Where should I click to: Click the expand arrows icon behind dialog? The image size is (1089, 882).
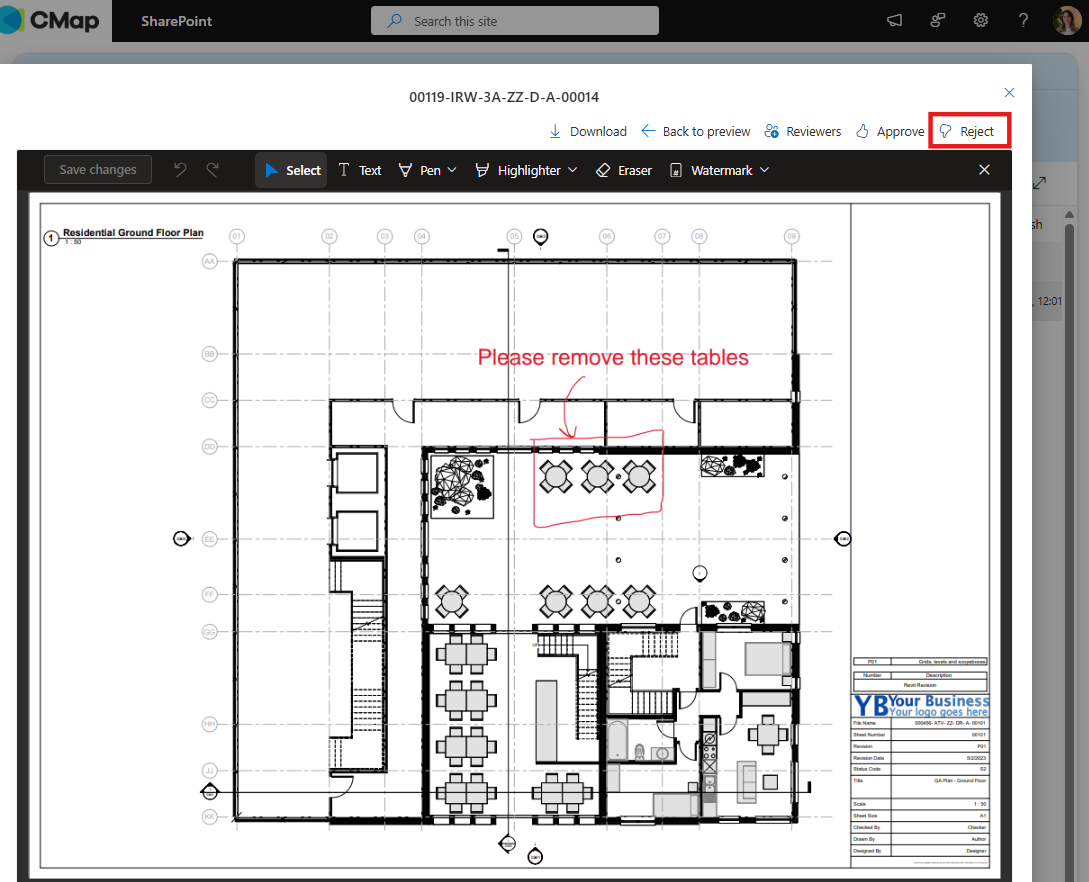pyautogui.click(x=1040, y=183)
